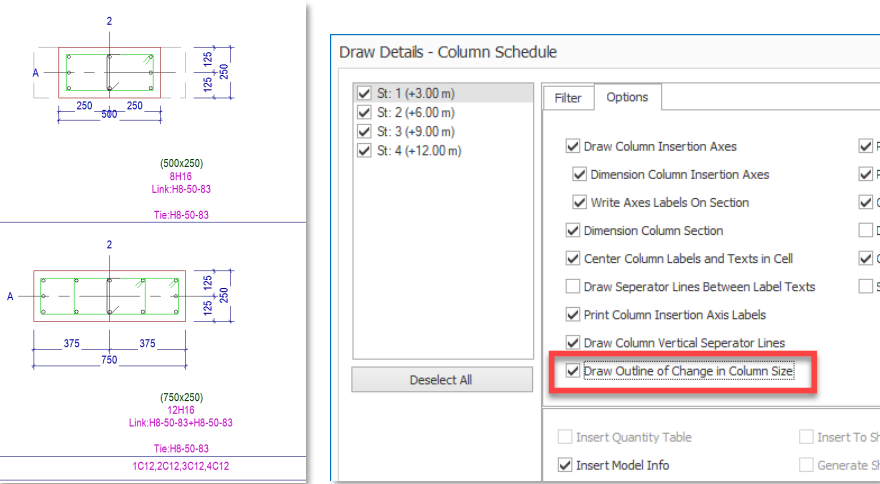The image size is (880, 484).
Task: Click the 1C12,2C12,3C12,4C12 column label
Action: pyautogui.click(x=173, y=466)
